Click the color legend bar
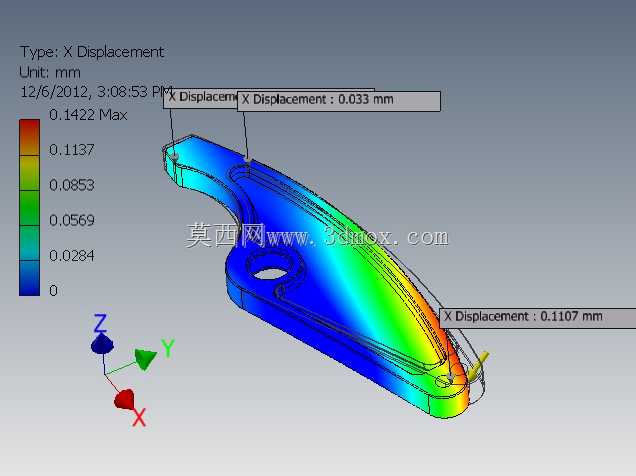 30,207
